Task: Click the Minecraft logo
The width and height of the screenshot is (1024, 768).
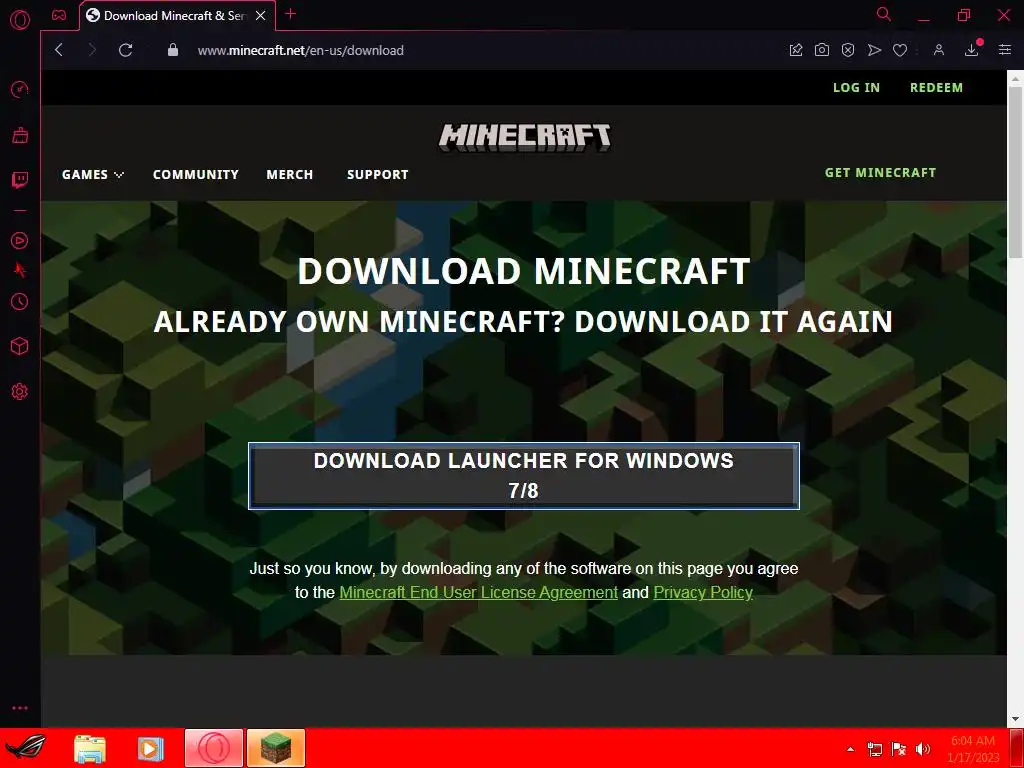Action: coord(524,137)
